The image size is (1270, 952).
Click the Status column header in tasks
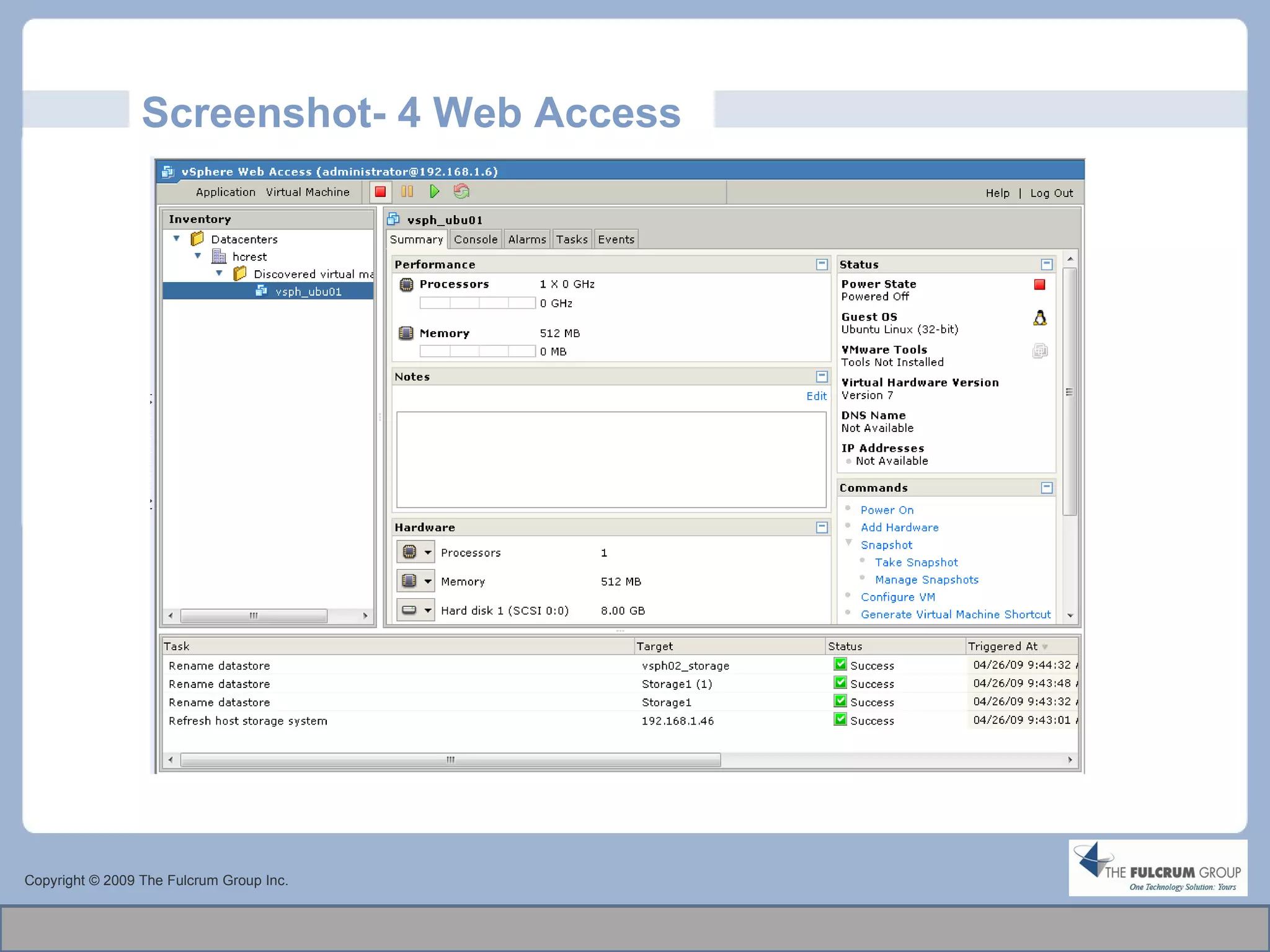[895, 646]
